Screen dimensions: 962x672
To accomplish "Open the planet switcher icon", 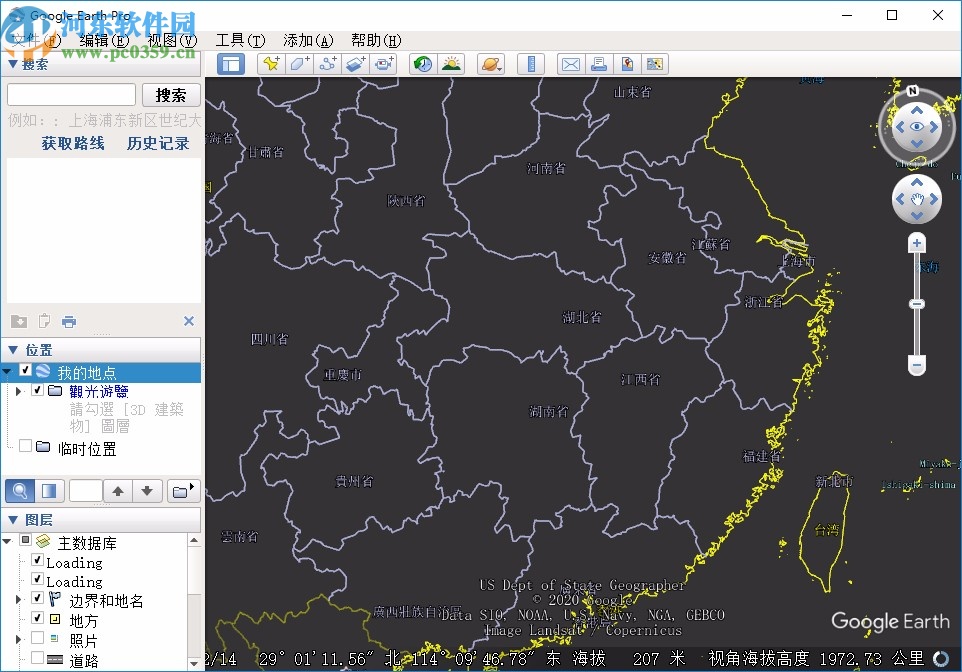I will 491,64.
